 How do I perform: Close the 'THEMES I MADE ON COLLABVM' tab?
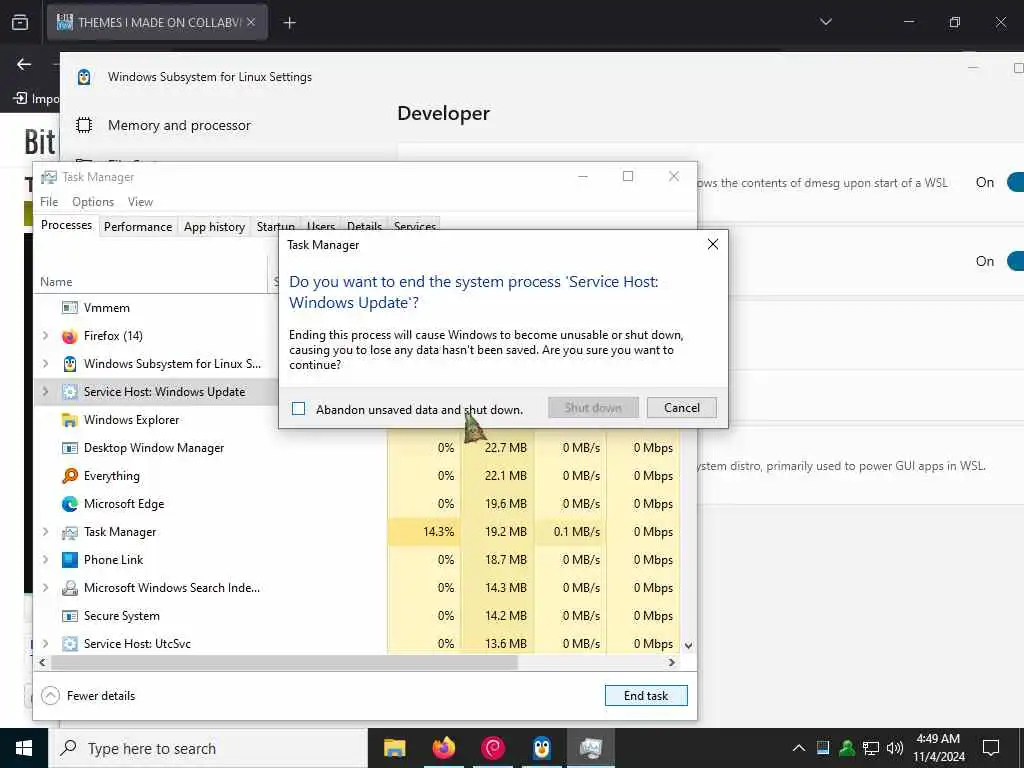[x=251, y=22]
